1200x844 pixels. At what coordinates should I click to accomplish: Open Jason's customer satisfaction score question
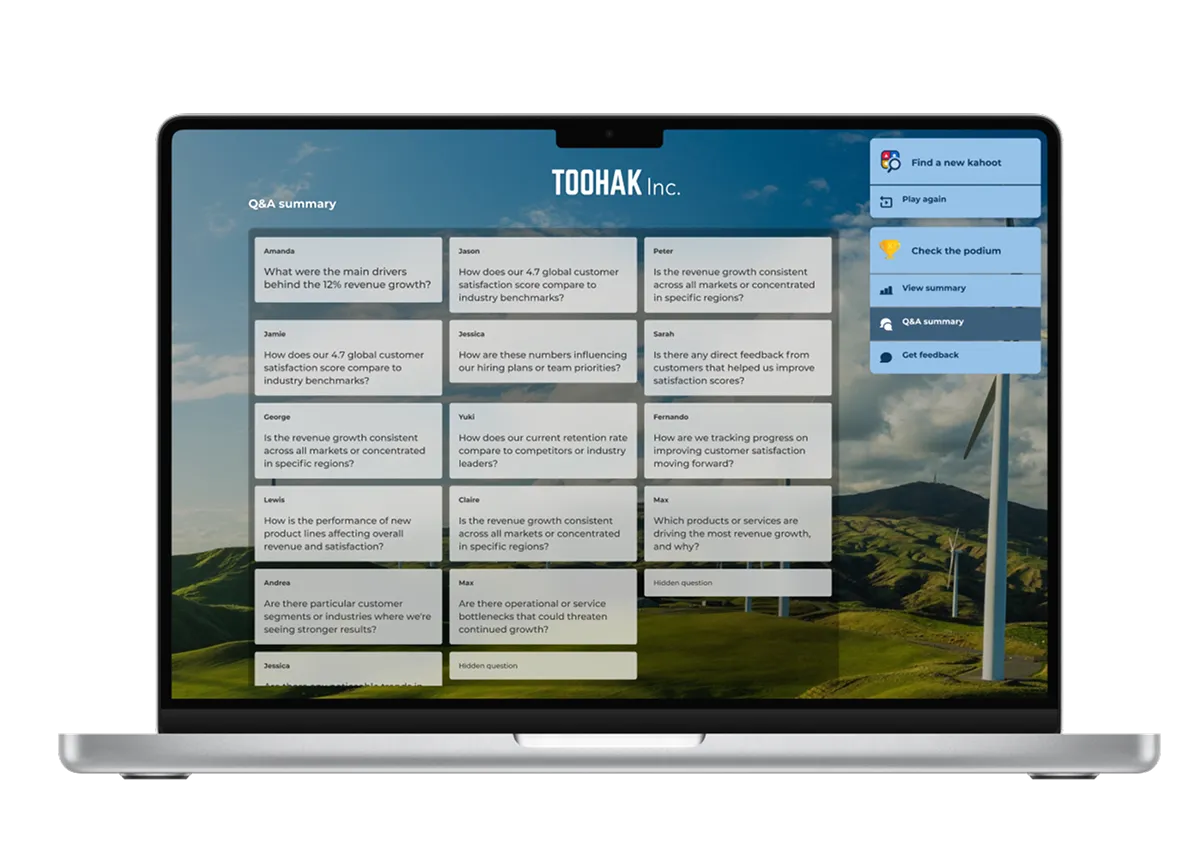pyautogui.click(x=543, y=275)
